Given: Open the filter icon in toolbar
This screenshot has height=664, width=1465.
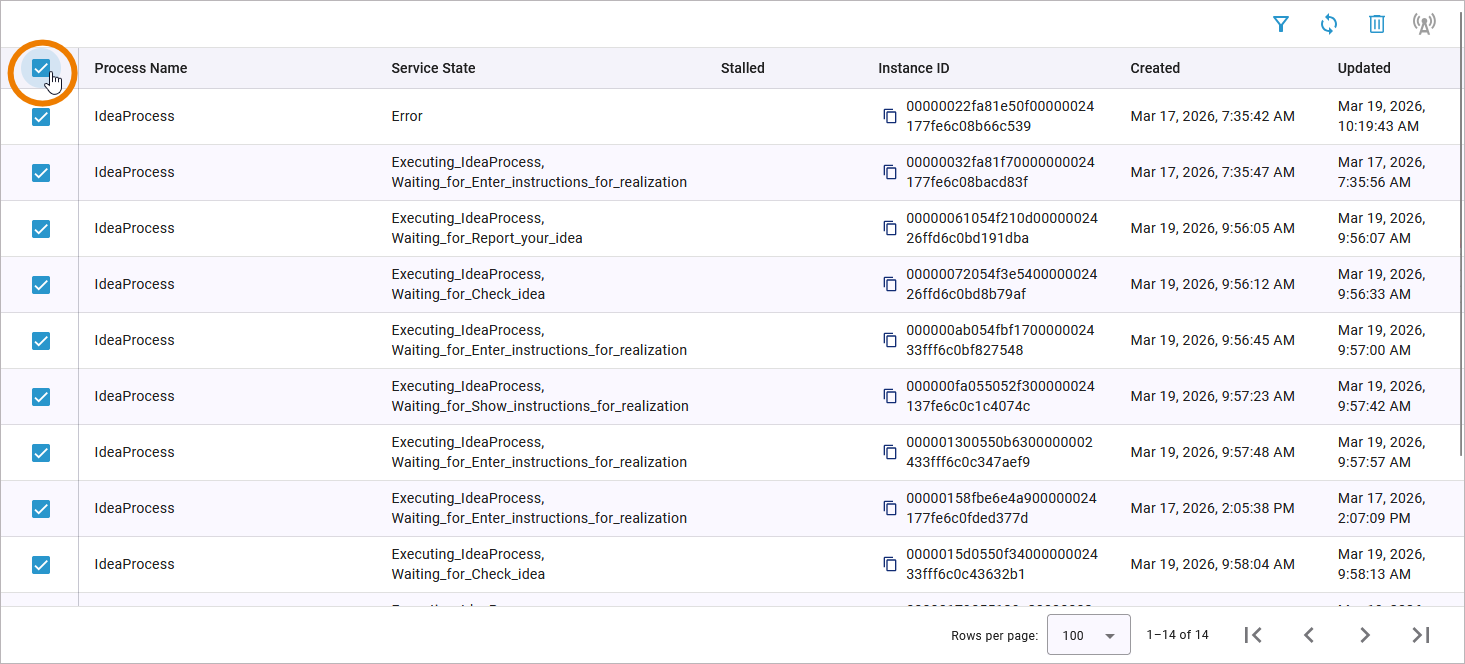Looking at the screenshot, I should pyautogui.click(x=1280, y=24).
